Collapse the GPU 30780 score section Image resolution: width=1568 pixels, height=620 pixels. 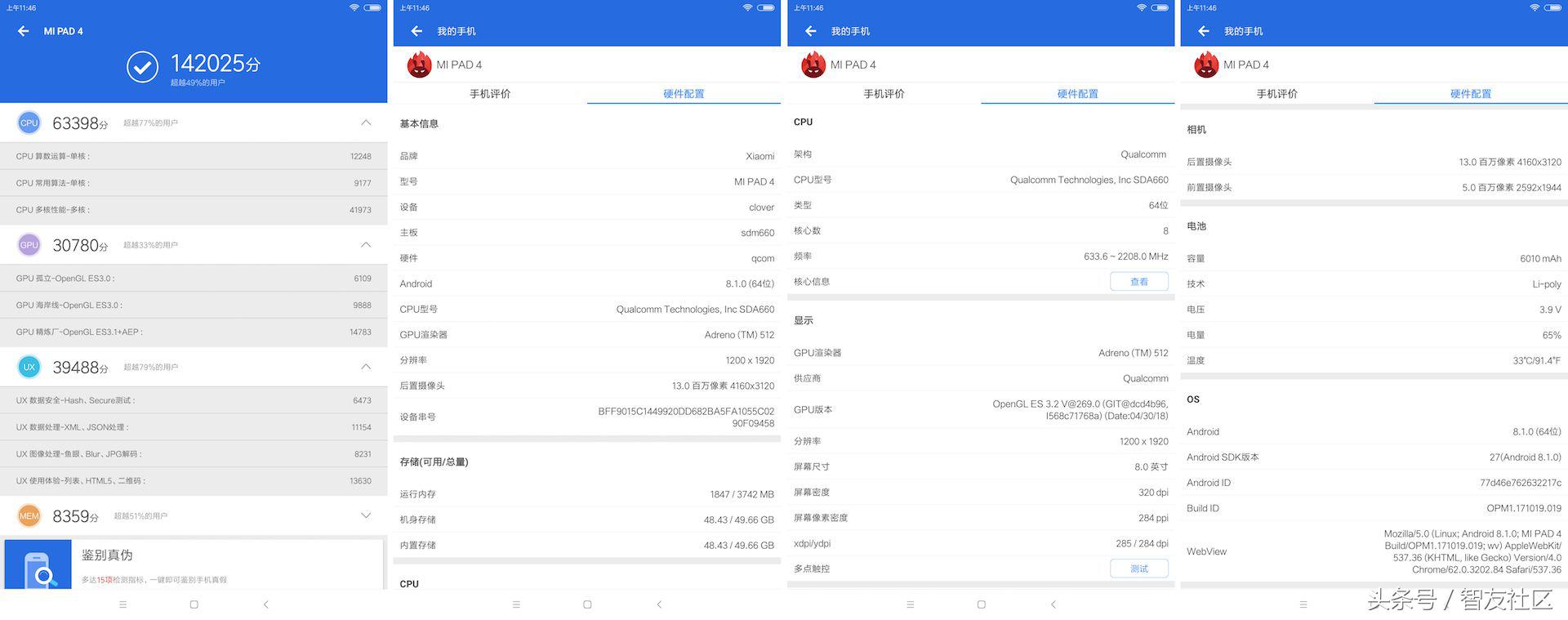click(366, 244)
